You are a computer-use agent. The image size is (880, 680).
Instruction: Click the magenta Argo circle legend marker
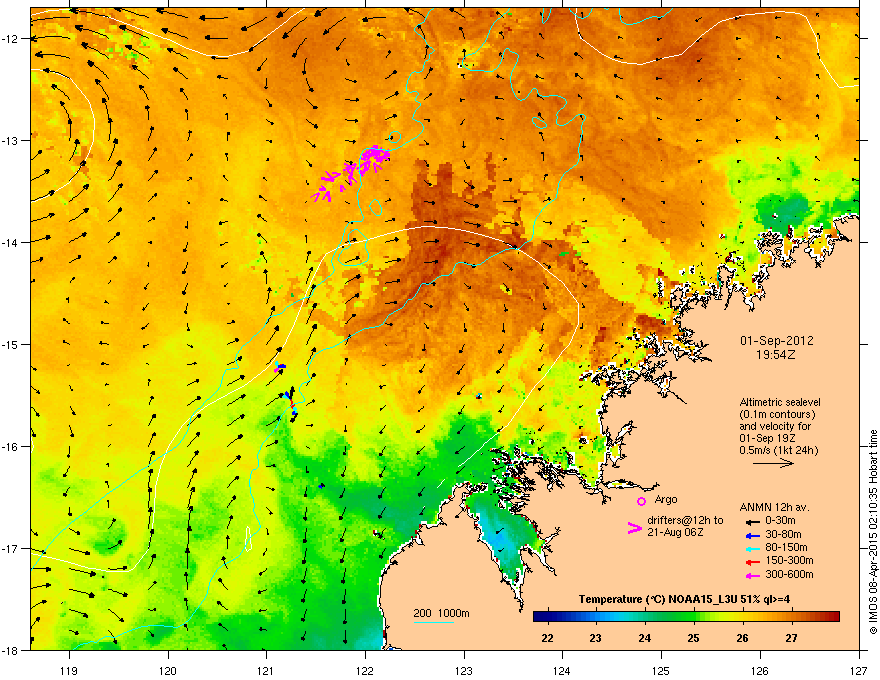(641, 501)
